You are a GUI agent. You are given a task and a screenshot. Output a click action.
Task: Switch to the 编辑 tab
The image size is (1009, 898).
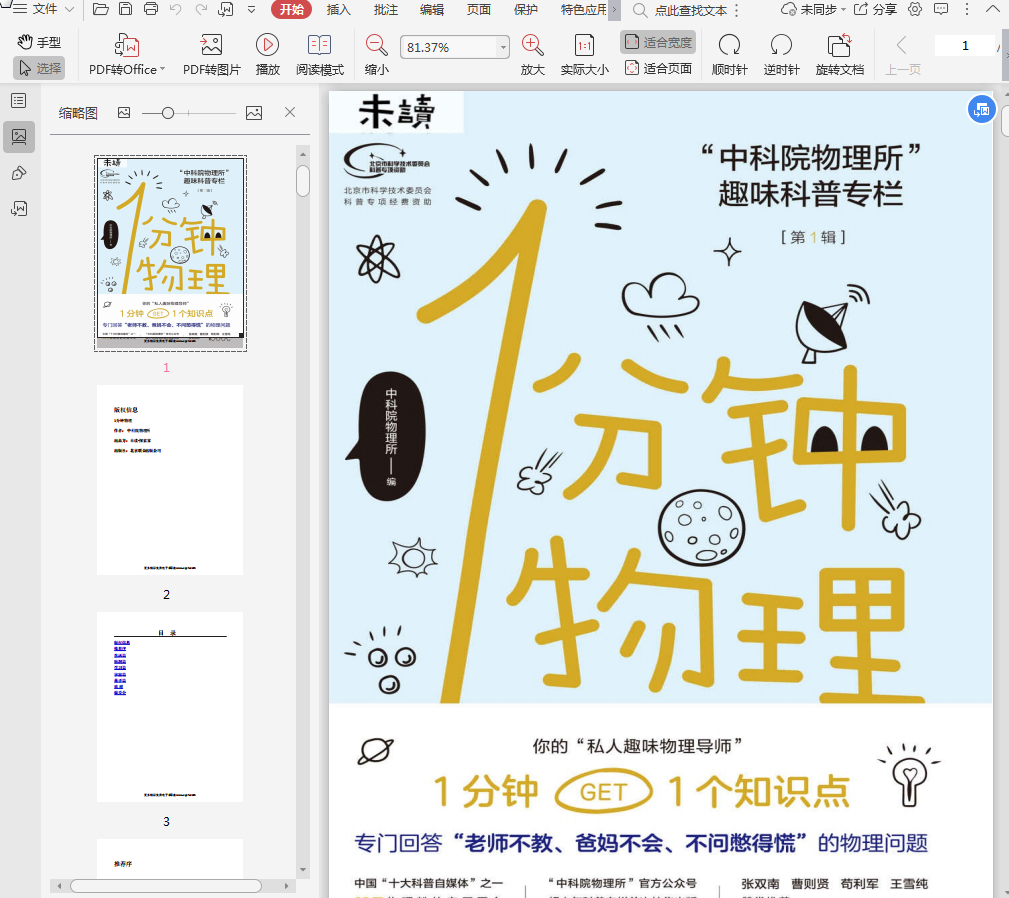tap(432, 10)
